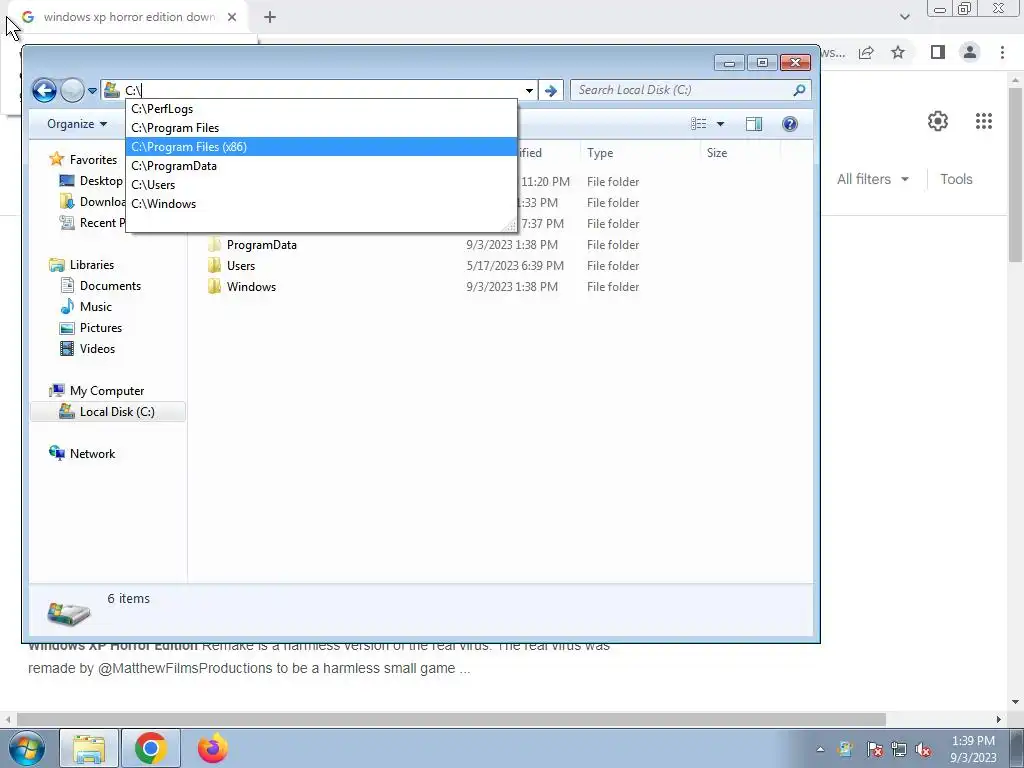Screen dimensions: 1024x768
Task: Click Chrome profile avatar icon
Action: pyautogui.click(x=970, y=52)
